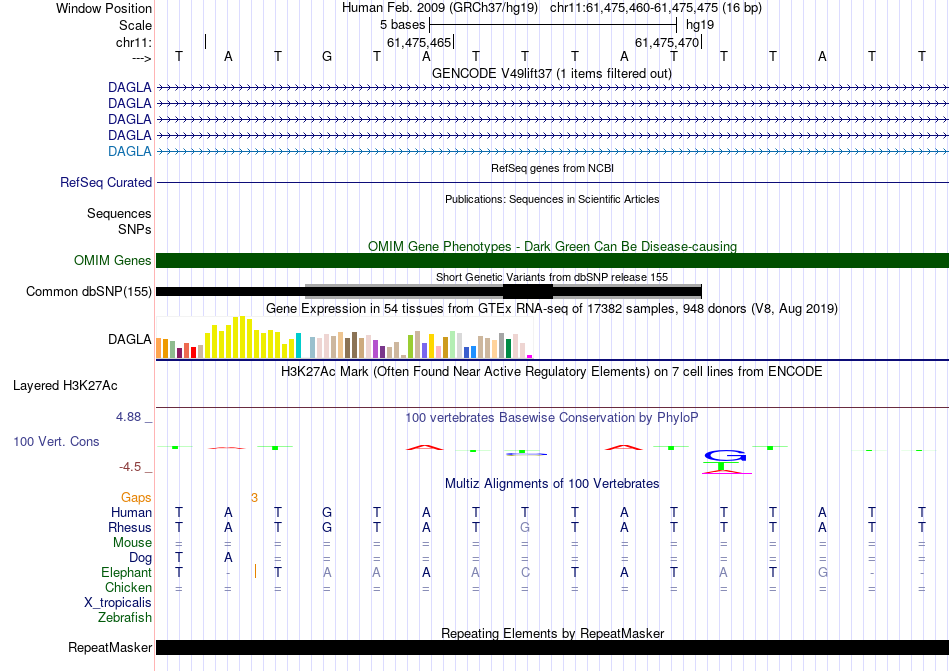
Task: Click the 61,475,470 position marker
Action: point(668,42)
